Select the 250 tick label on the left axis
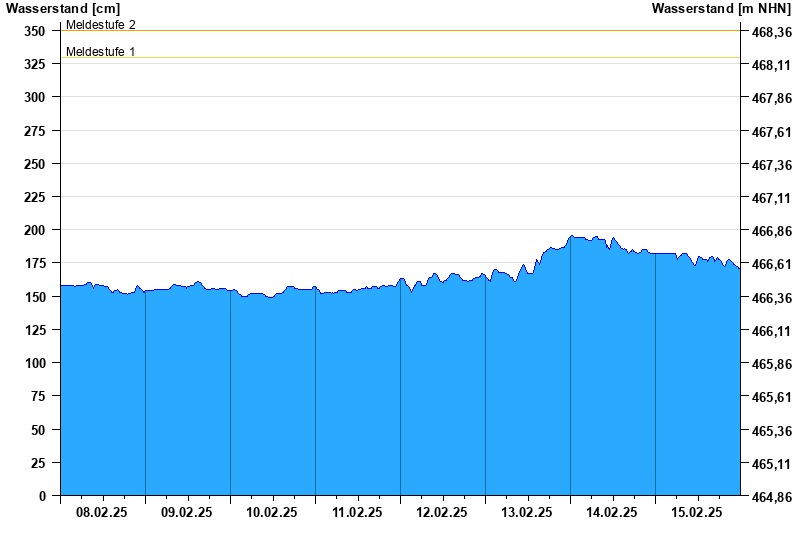The image size is (800, 550). tap(35, 164)
